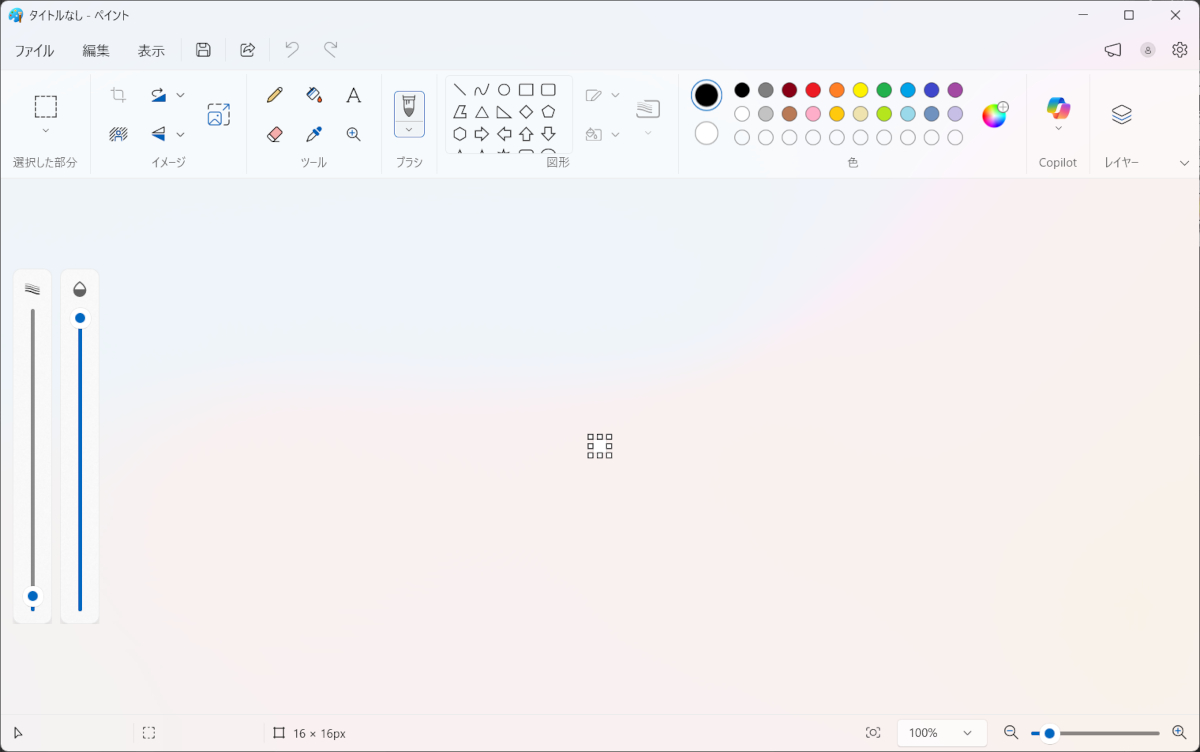Click the Flip image icon
Screen dimensions: 1200x752
coord(158,134)
